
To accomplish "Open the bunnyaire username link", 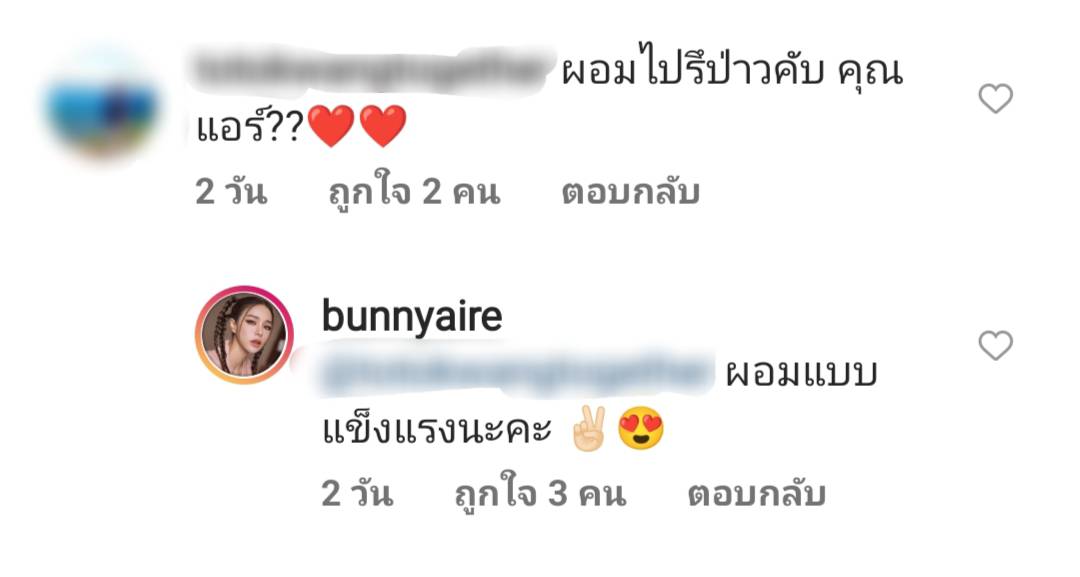I will (412, 316).
